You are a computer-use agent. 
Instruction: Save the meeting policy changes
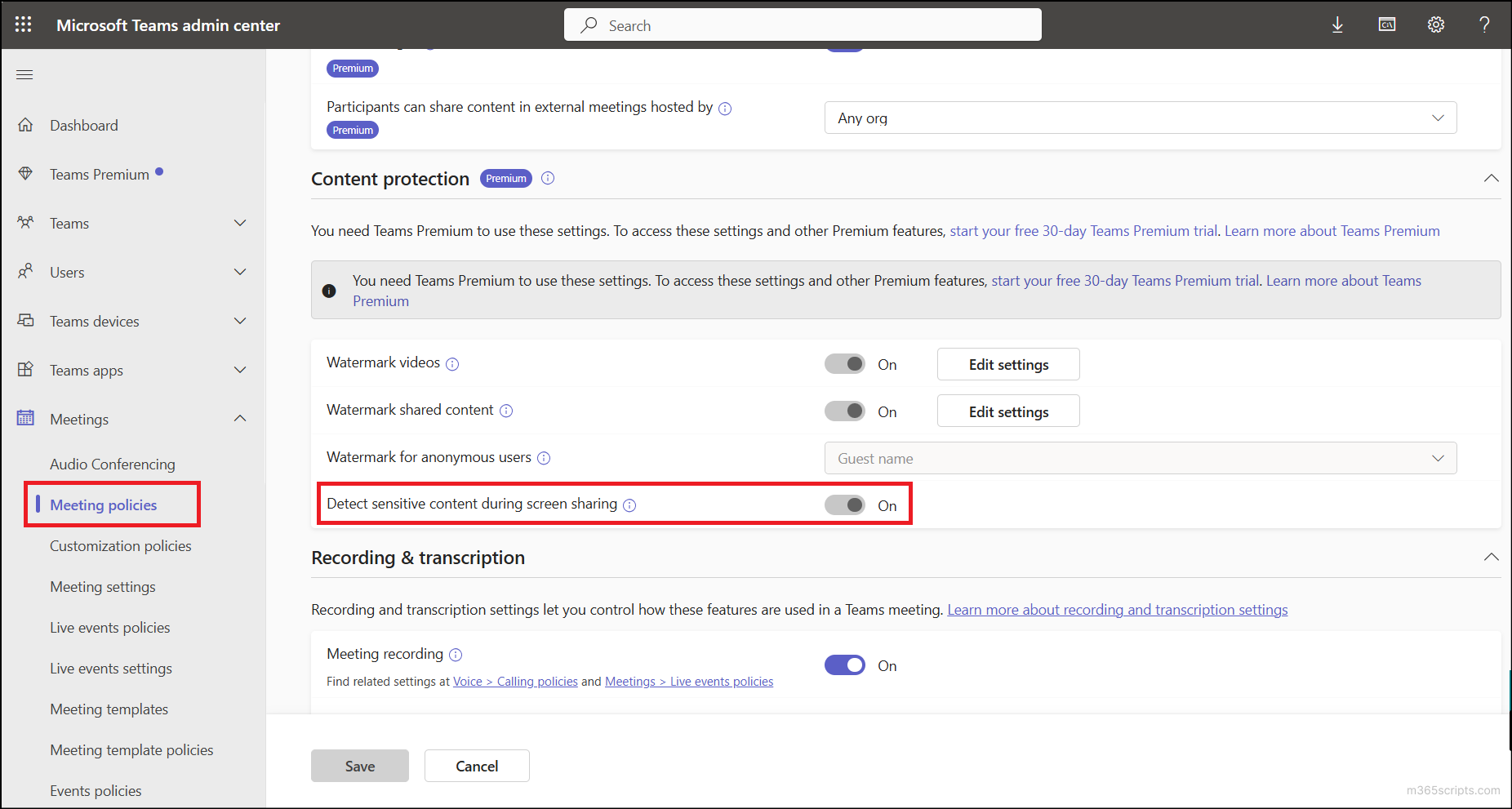coord(359,766)
